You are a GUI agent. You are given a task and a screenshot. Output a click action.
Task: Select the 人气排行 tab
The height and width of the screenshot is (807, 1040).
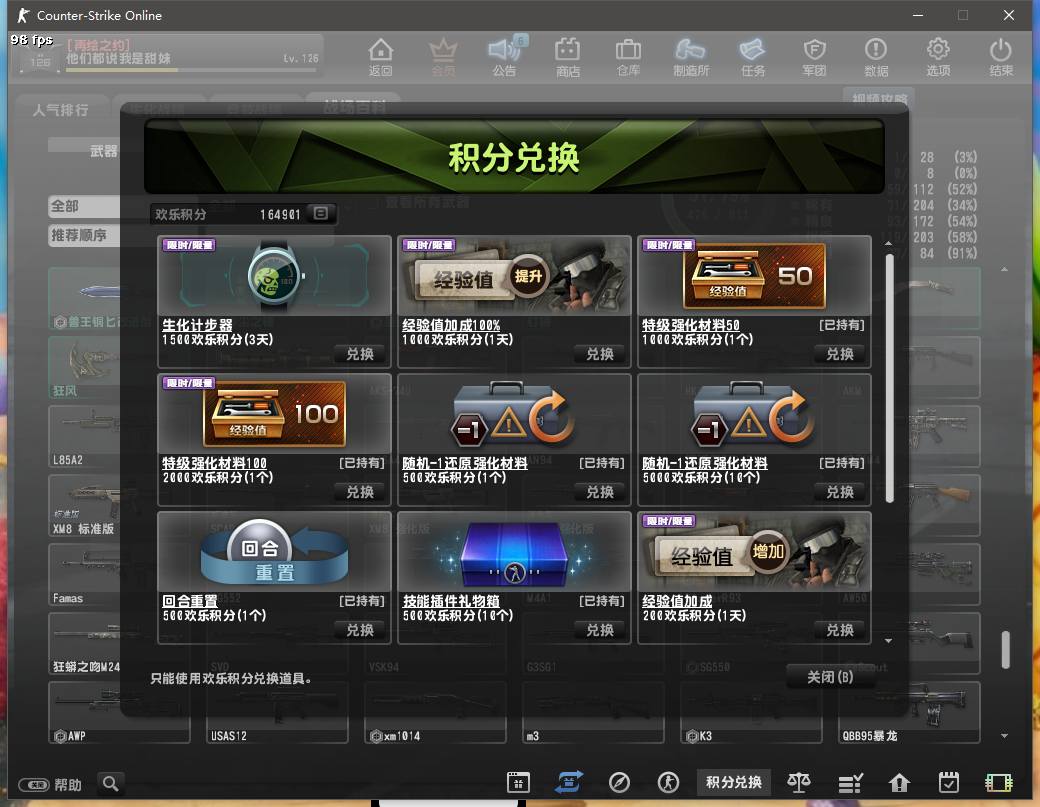click(60, 110)
